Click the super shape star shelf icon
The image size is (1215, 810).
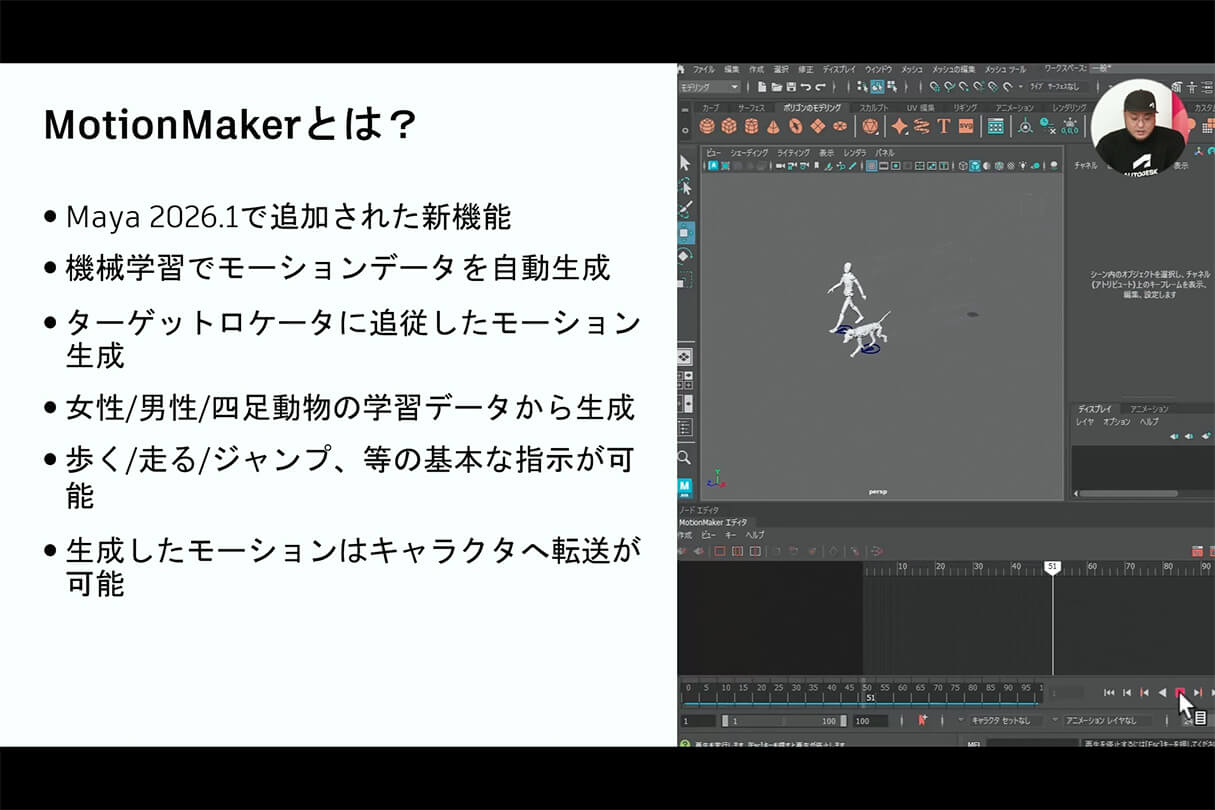pos(899,126)
